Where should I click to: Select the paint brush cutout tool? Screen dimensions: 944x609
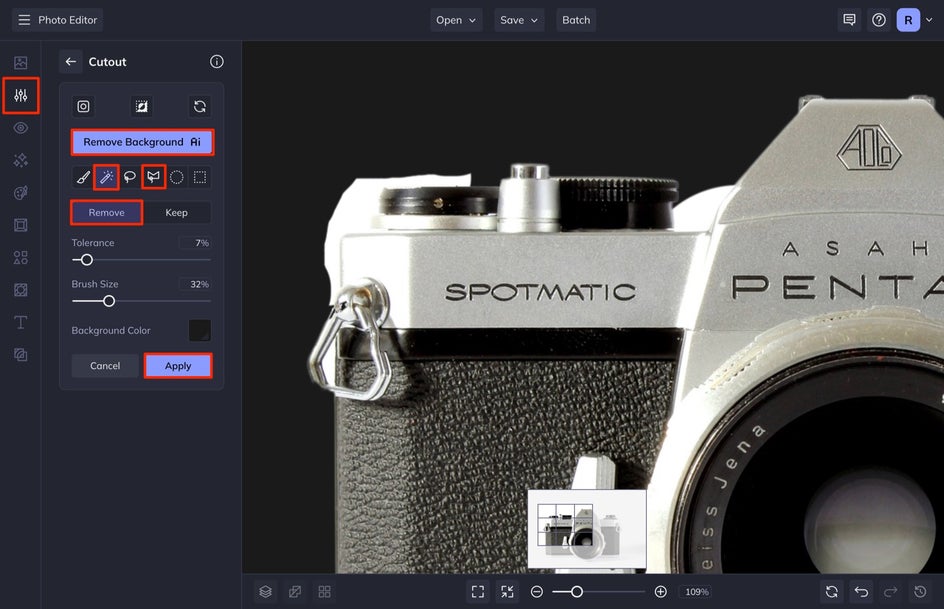pyautogui.click(x=83, y=177)
